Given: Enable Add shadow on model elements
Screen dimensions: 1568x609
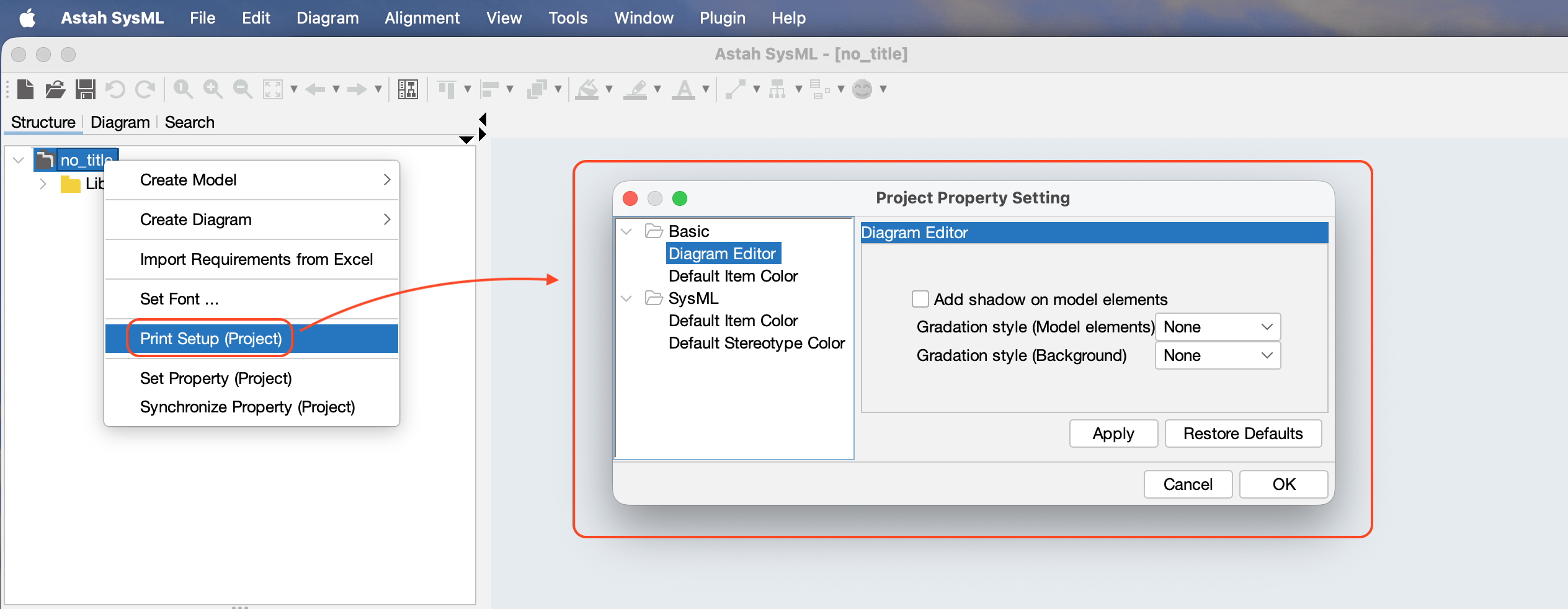Looking at the screenshot, I should 920,299.
